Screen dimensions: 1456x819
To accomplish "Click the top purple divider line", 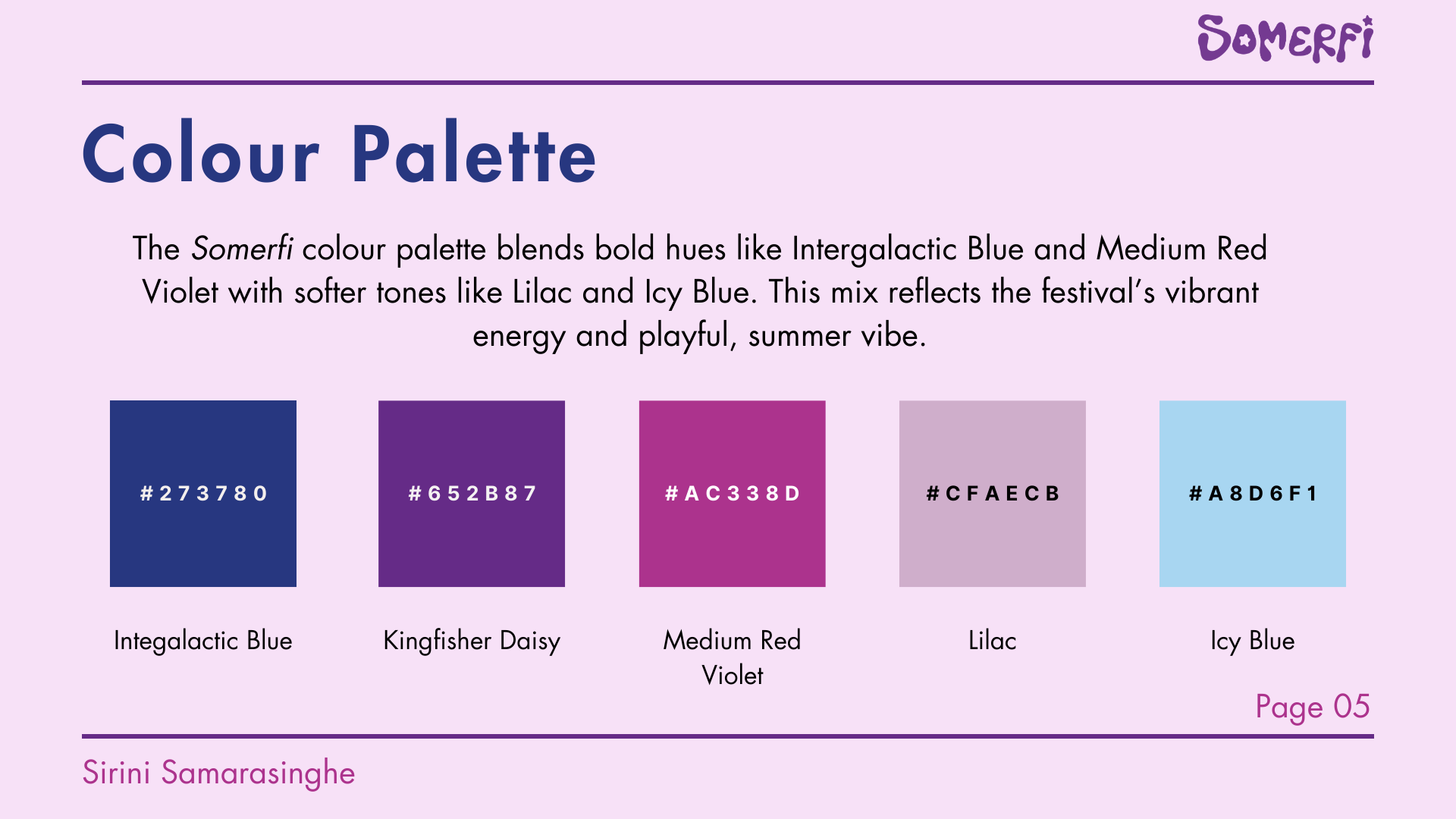I will point(728,82).
